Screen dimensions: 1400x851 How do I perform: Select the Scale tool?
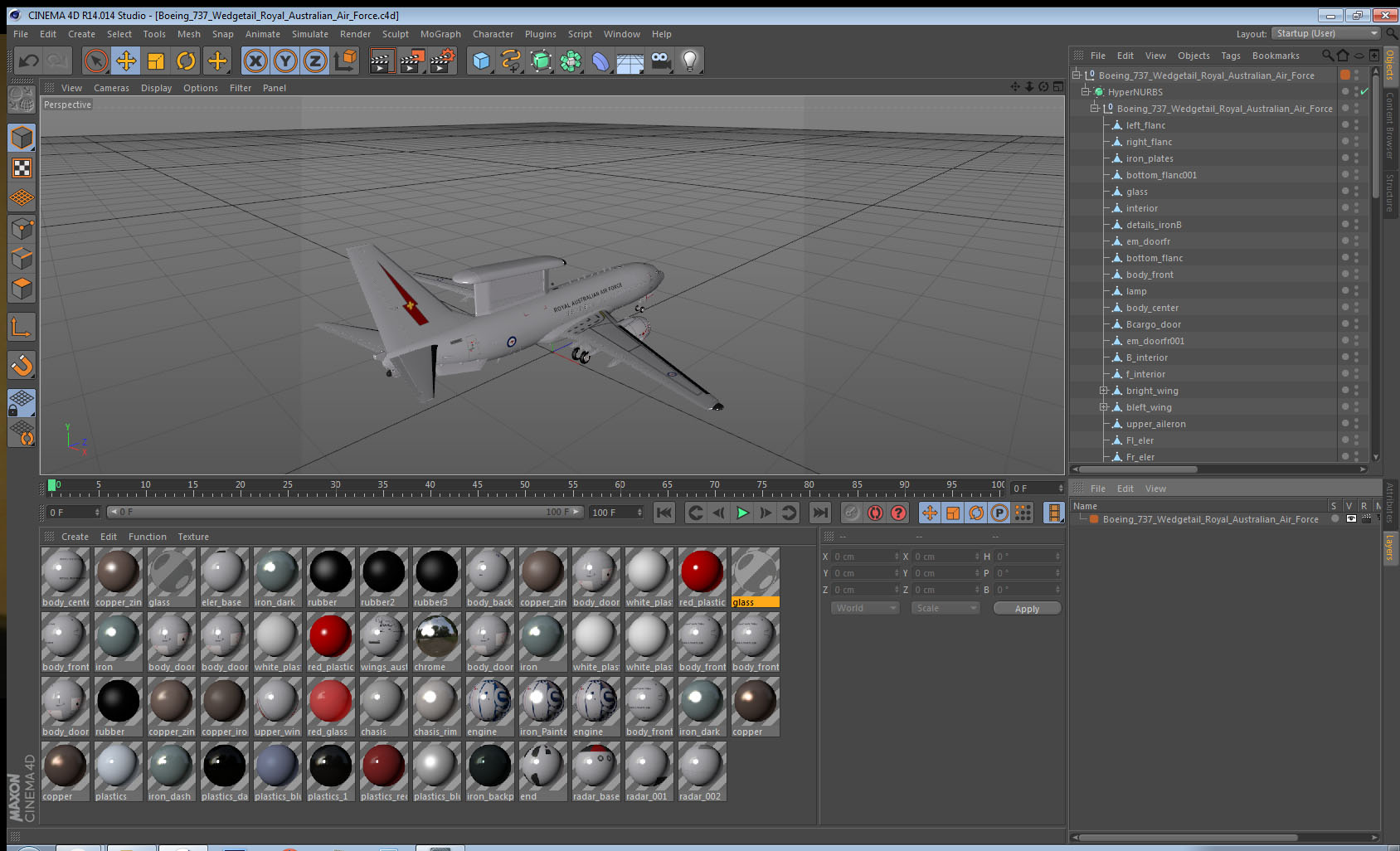coord(156,61)
